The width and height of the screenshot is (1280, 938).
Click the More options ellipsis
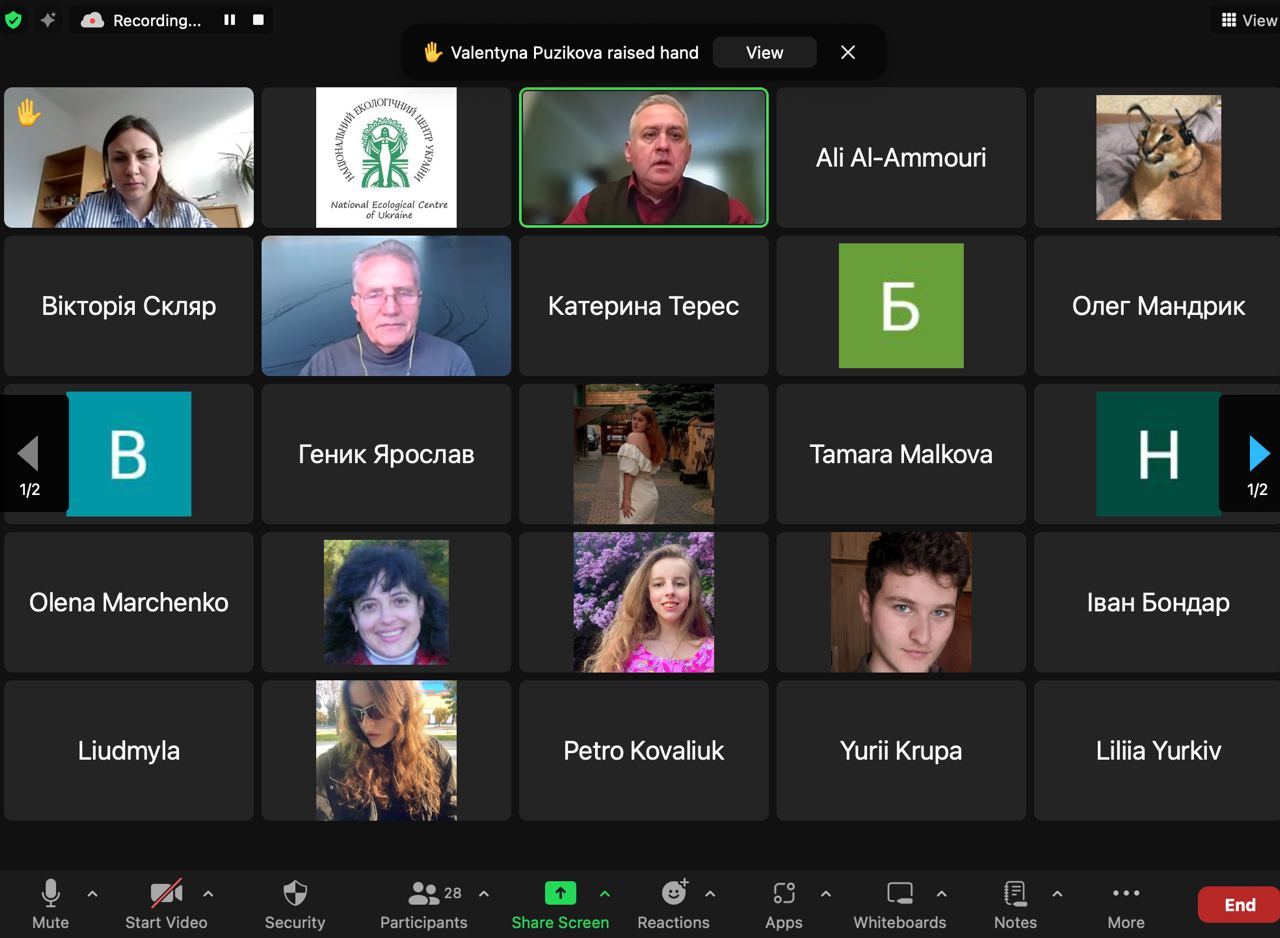tap(1125, 904)
